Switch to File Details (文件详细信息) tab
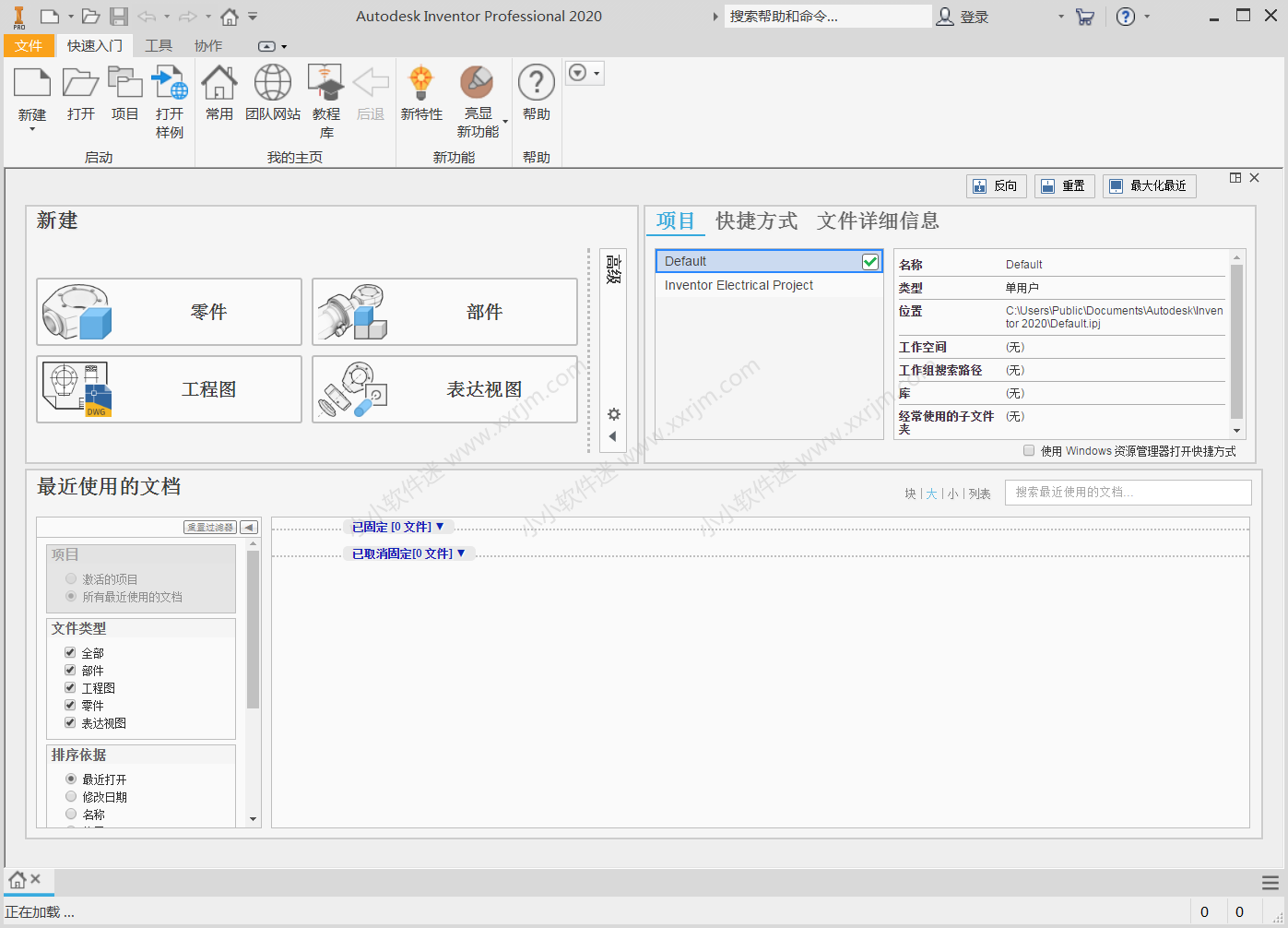 coord(878,220)
